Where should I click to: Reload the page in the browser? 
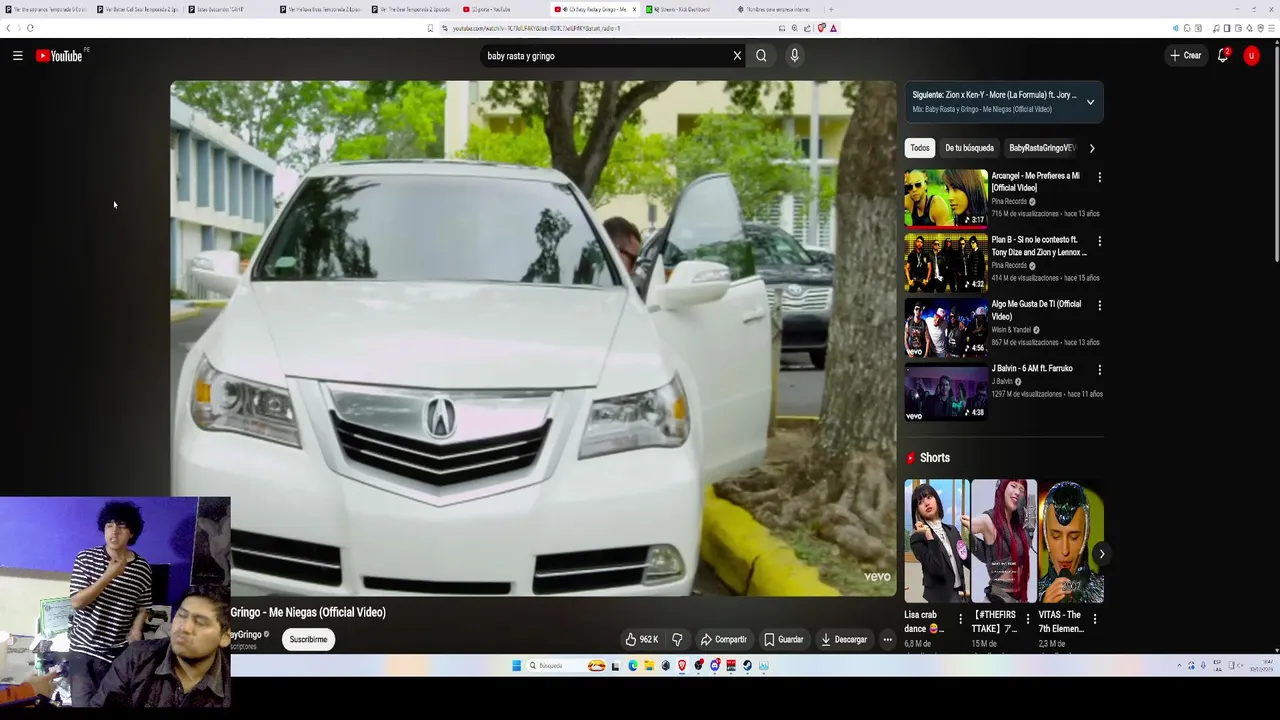click(x=30, y=28)
